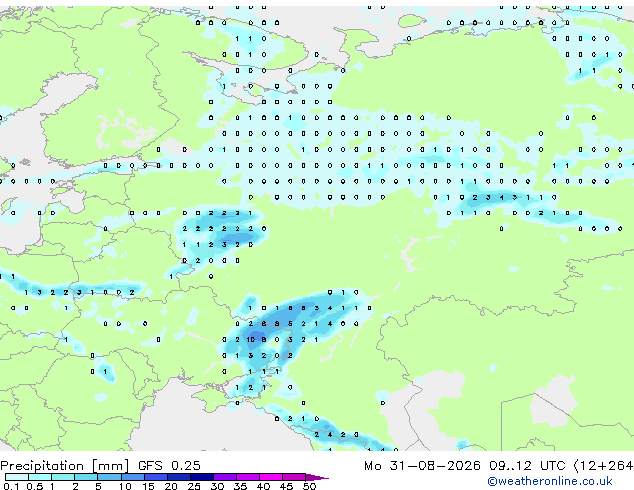The width and height of the screenshot is (634, 490).
Task: Click the 'GFS 0.25' model label
Action: pos(169,465)
